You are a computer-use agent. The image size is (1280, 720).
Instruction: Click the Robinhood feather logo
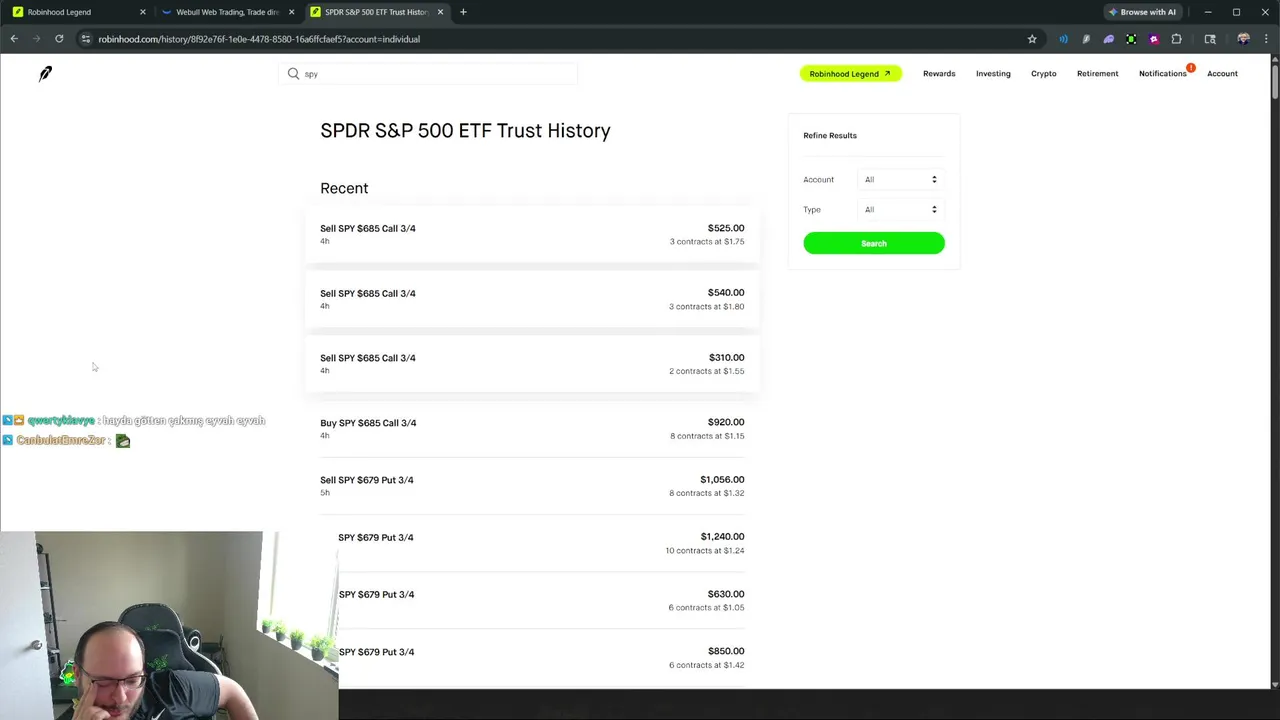tap(45, 74)
